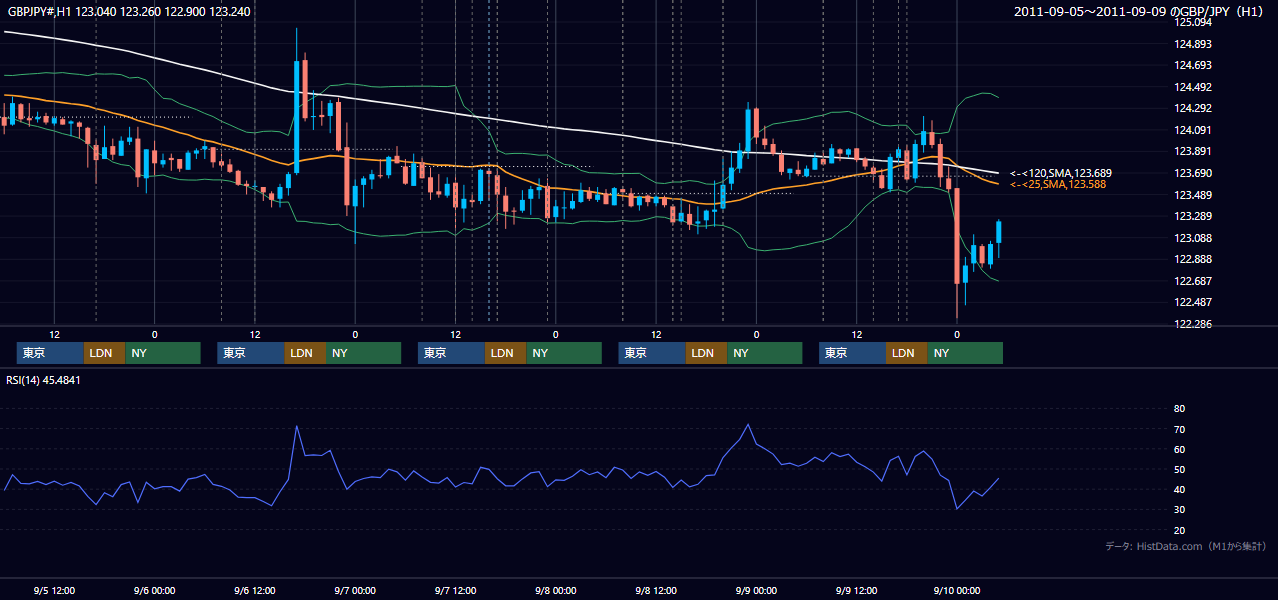Select price axis value 124.693
Image resolution: width=1278 pixels, height=600 pixels.
click(1192, 65)
